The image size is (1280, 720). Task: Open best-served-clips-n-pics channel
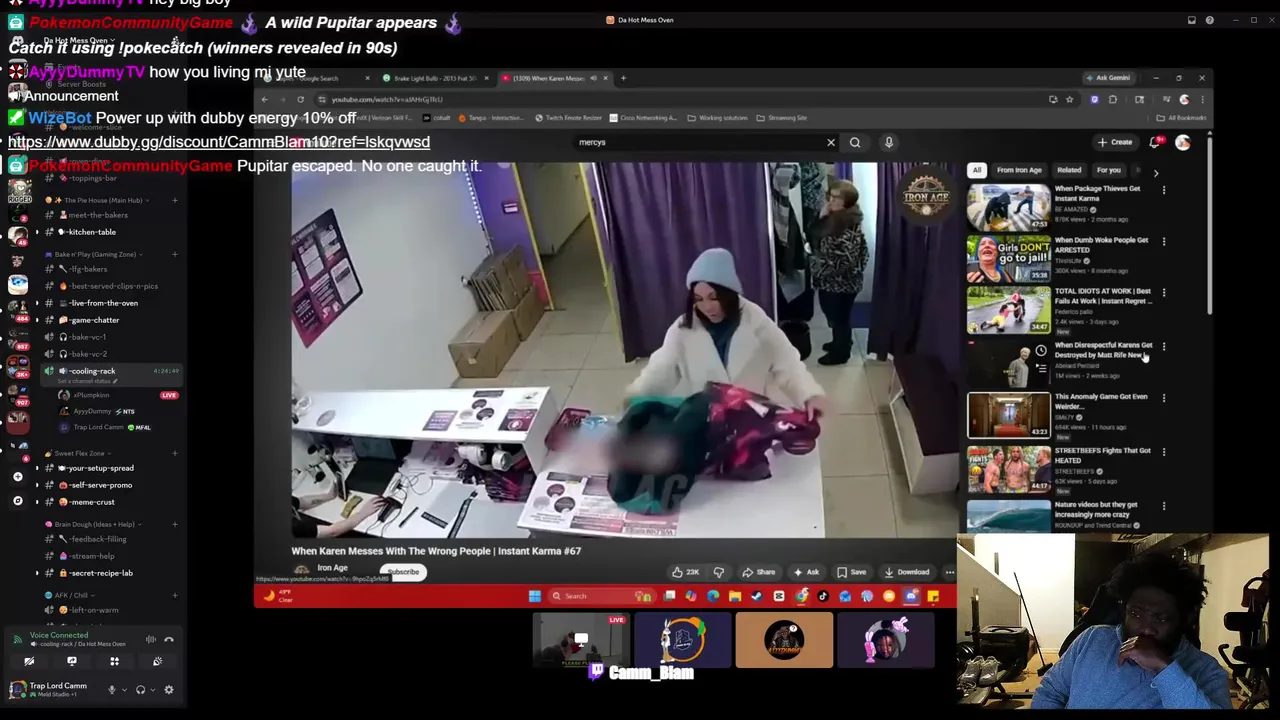pos(113,286)
